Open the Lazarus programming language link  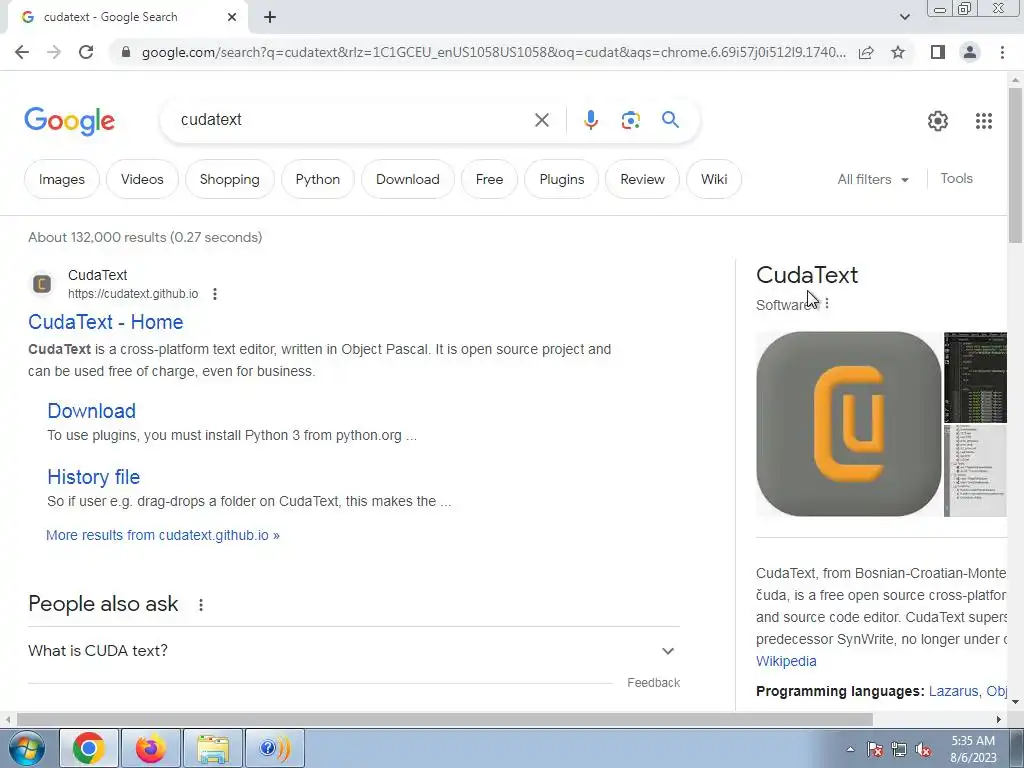[x=953, y=692]
